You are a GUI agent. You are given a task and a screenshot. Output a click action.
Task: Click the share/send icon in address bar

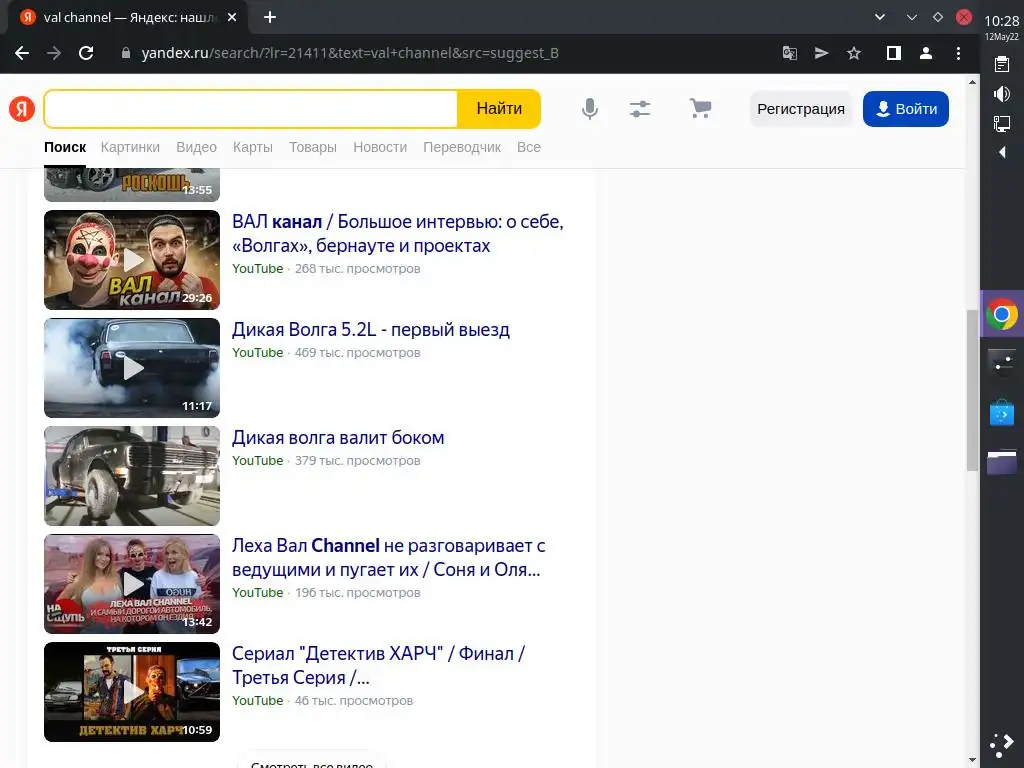pos(822,53)
